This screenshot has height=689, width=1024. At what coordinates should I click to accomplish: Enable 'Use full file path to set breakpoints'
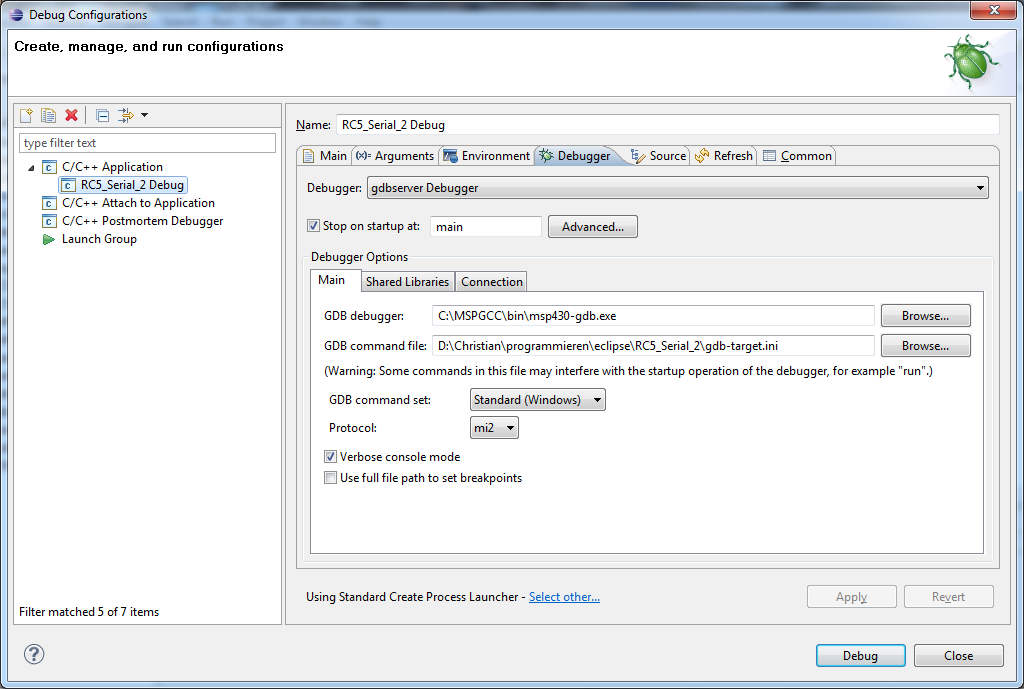(330, 477)
